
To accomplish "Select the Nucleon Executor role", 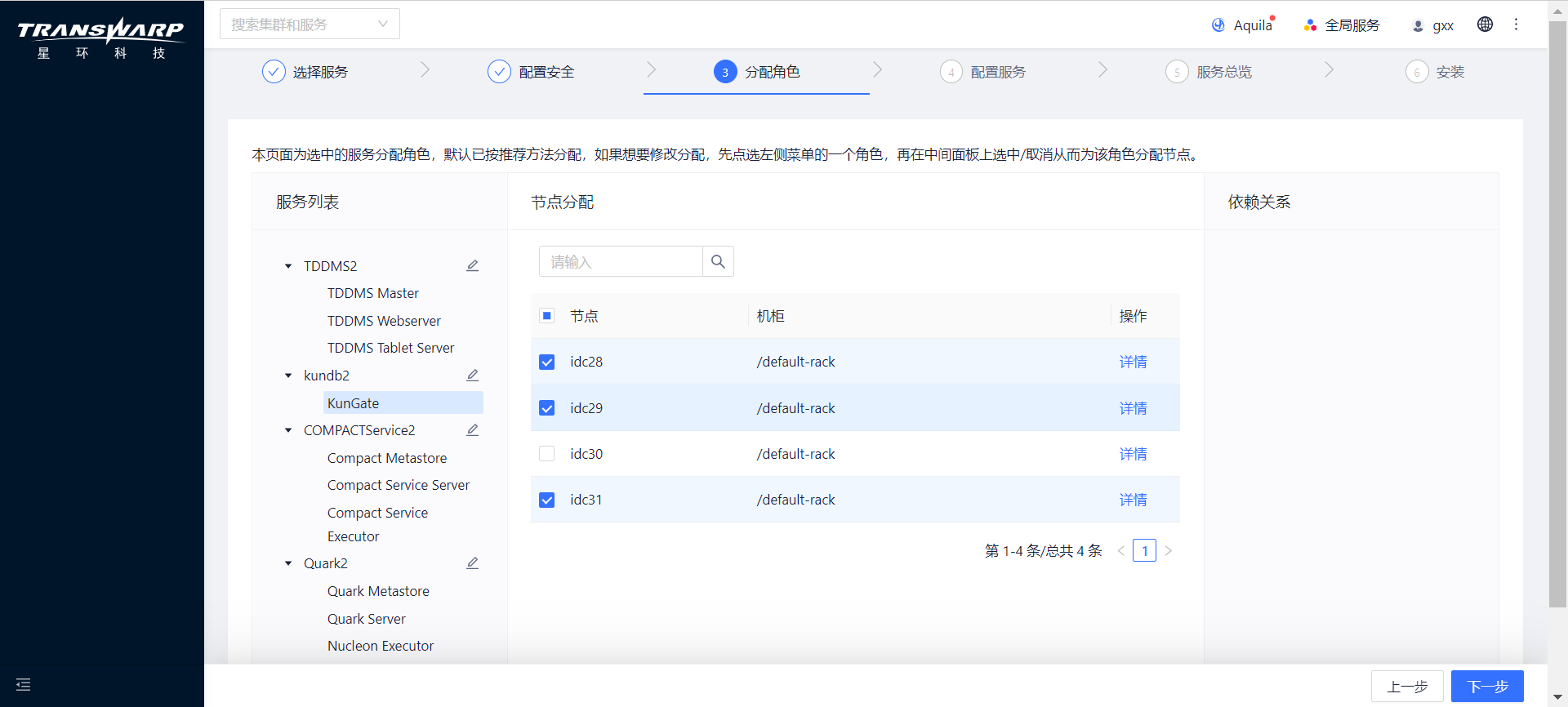I will coord(381,646).
